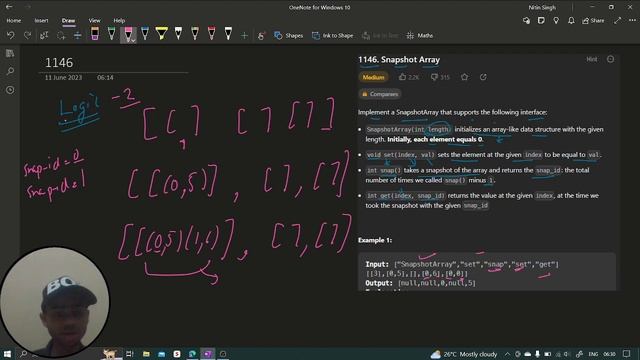The width and height of the screenshot is (640, 360).
Task: Click the star favorite icon
Action: pyautogui.click(x=464, y=77)
